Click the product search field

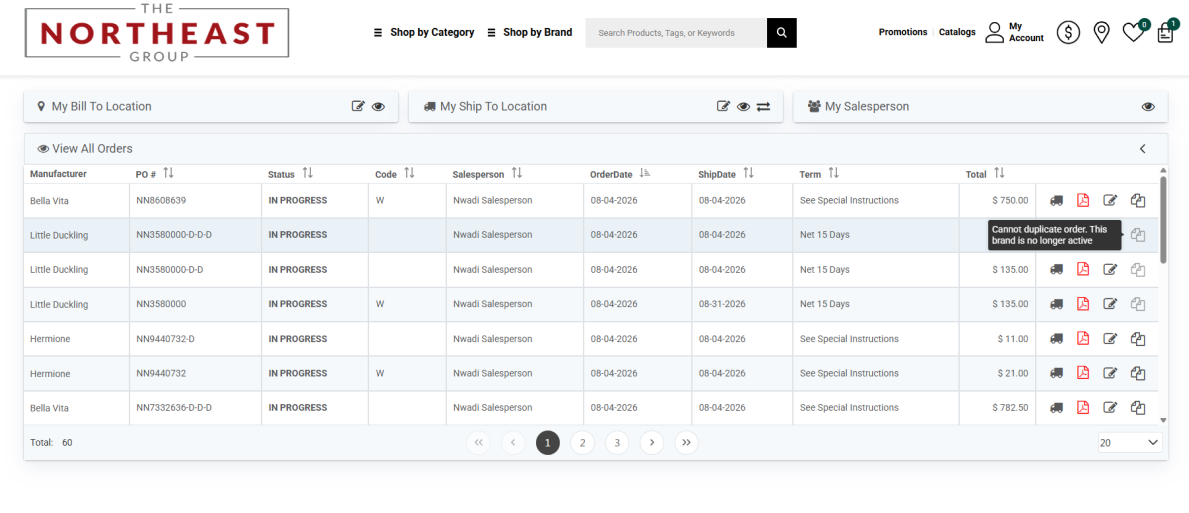click(676, 33)
